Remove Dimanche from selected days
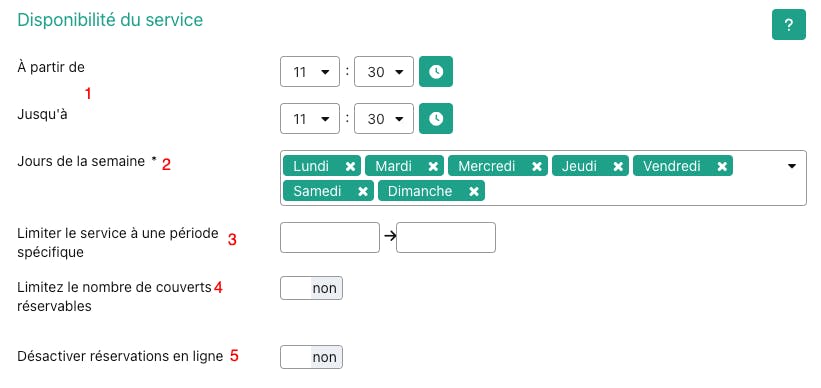The image size is (821, 388). pyautogui.click(x=473, y=191)
